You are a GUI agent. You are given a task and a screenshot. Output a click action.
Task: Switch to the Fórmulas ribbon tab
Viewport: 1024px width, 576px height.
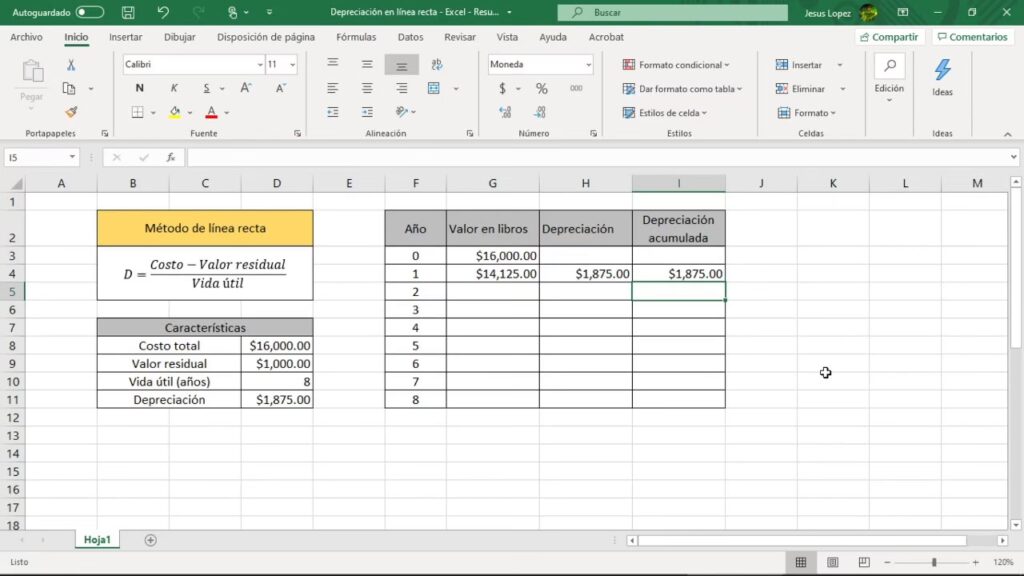pyautogui.click(x=356, y=37)
